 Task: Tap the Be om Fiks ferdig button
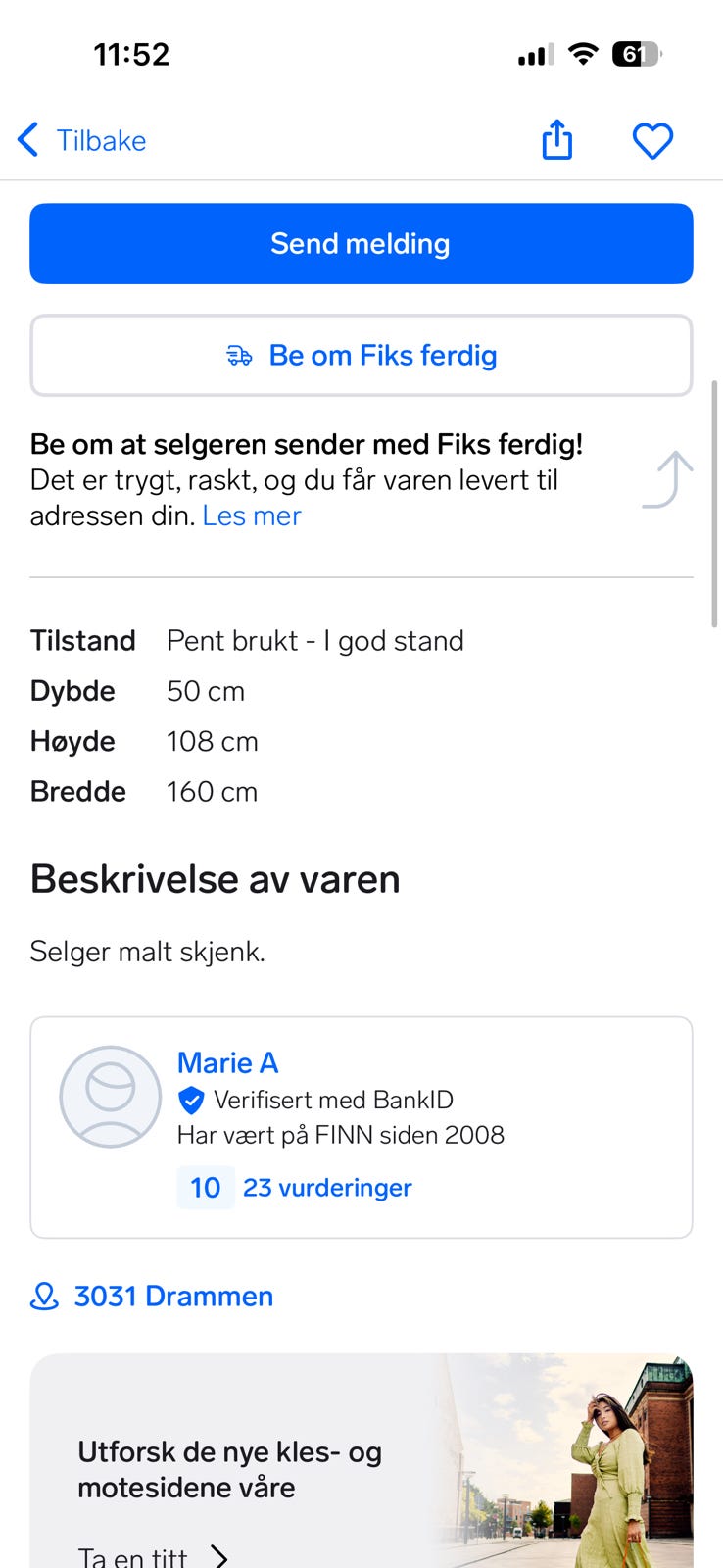click(x=361, y=356)
